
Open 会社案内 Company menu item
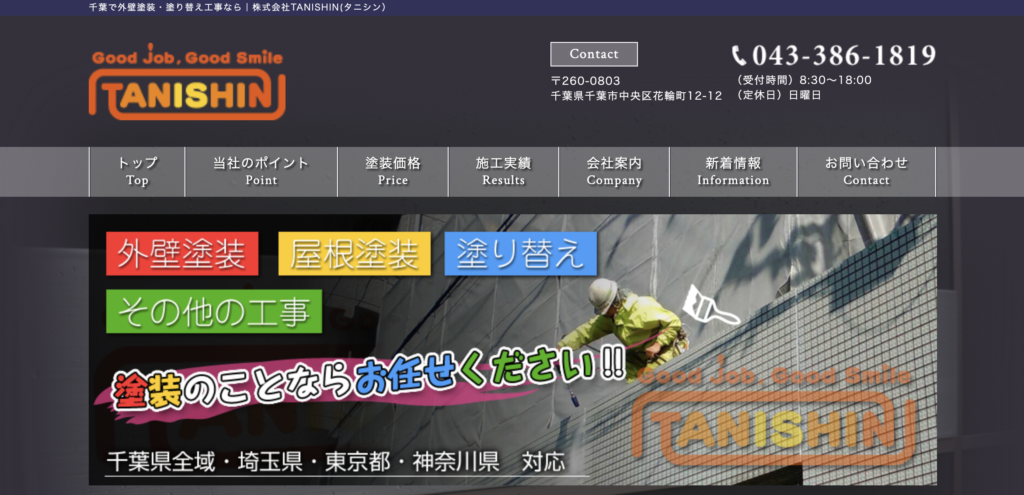pos(614,171)
